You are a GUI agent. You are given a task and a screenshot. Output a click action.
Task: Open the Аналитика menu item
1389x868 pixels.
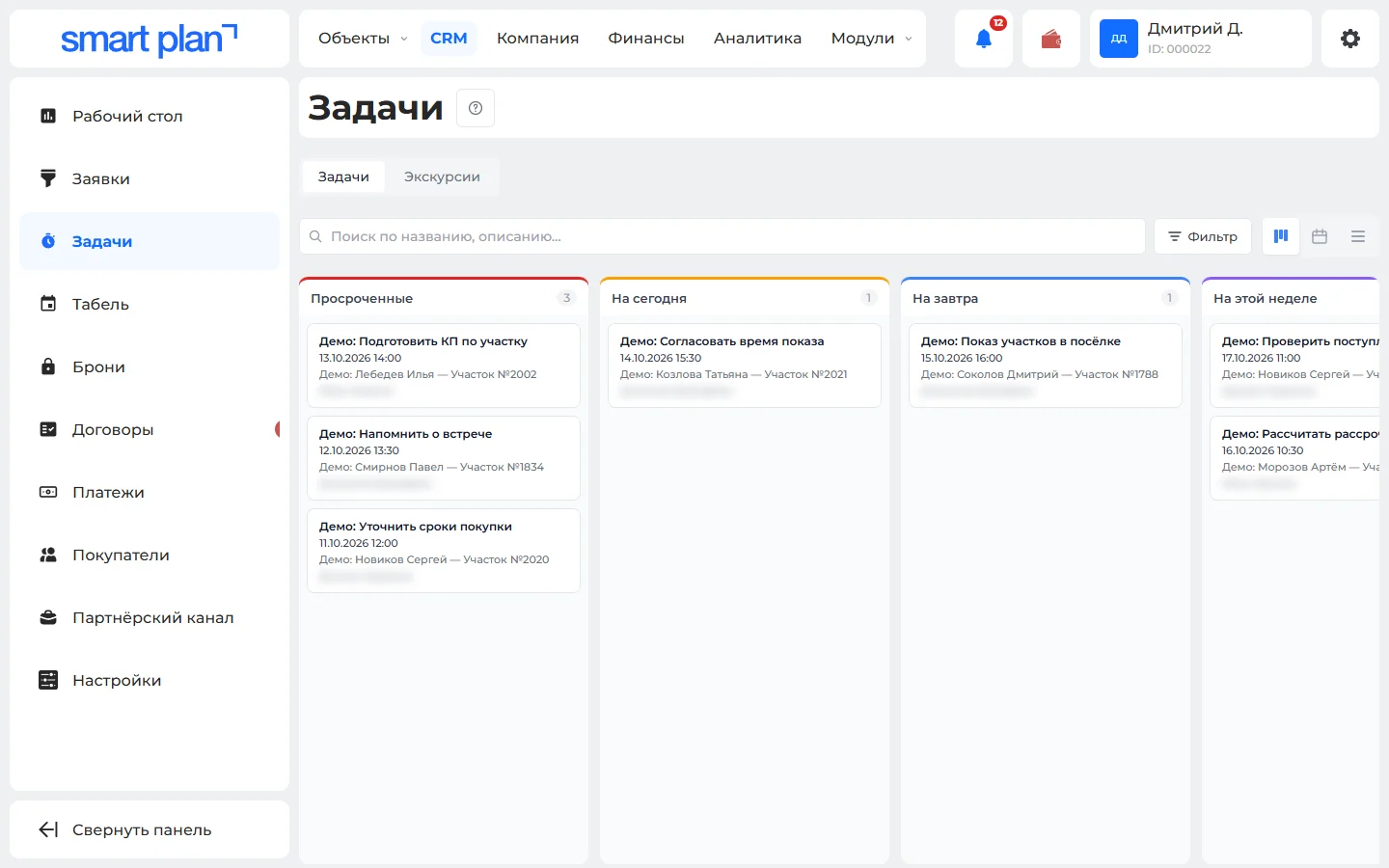point(757,39)
